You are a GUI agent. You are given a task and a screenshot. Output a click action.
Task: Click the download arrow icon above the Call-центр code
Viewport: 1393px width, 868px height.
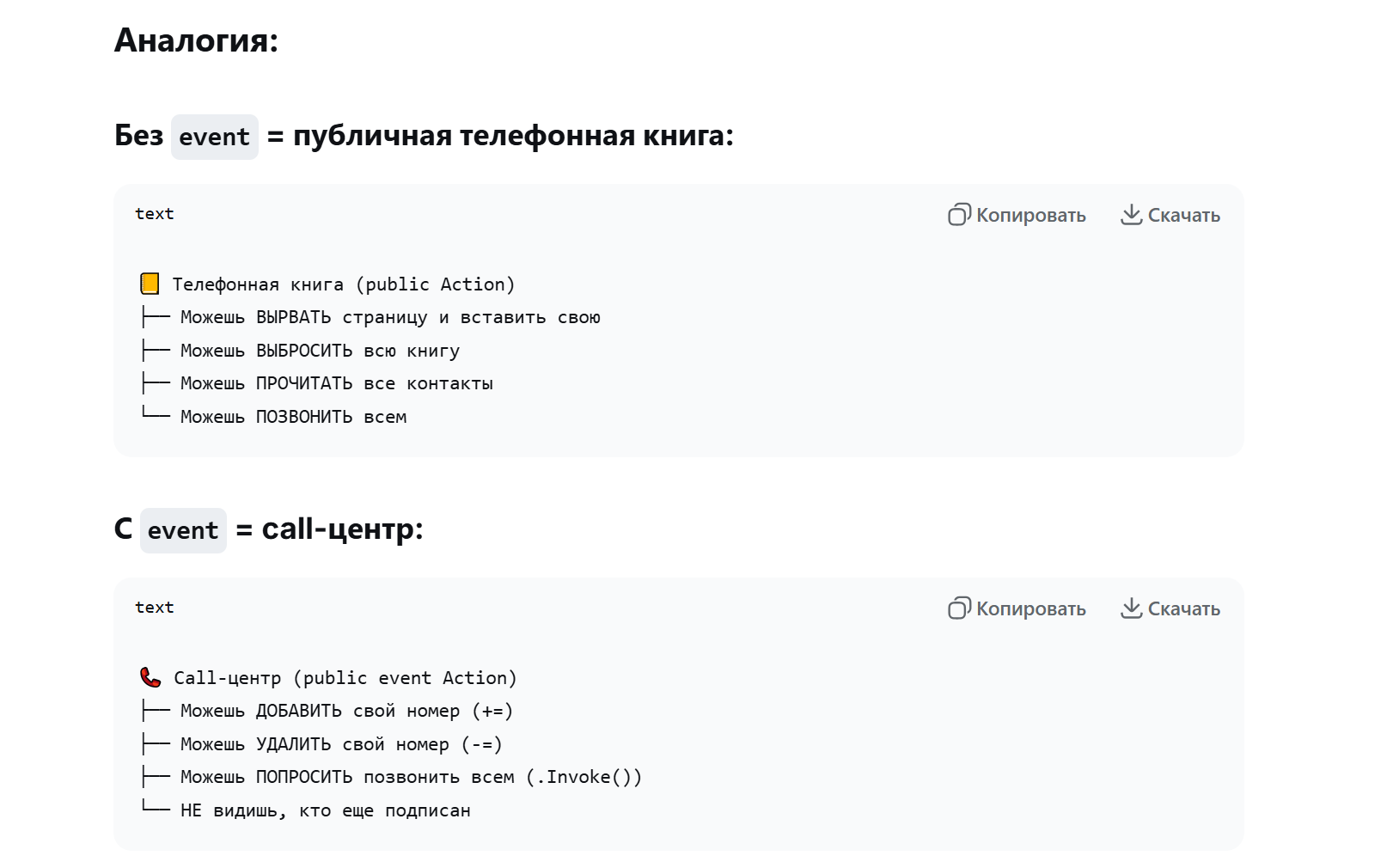pos(1131,608)
